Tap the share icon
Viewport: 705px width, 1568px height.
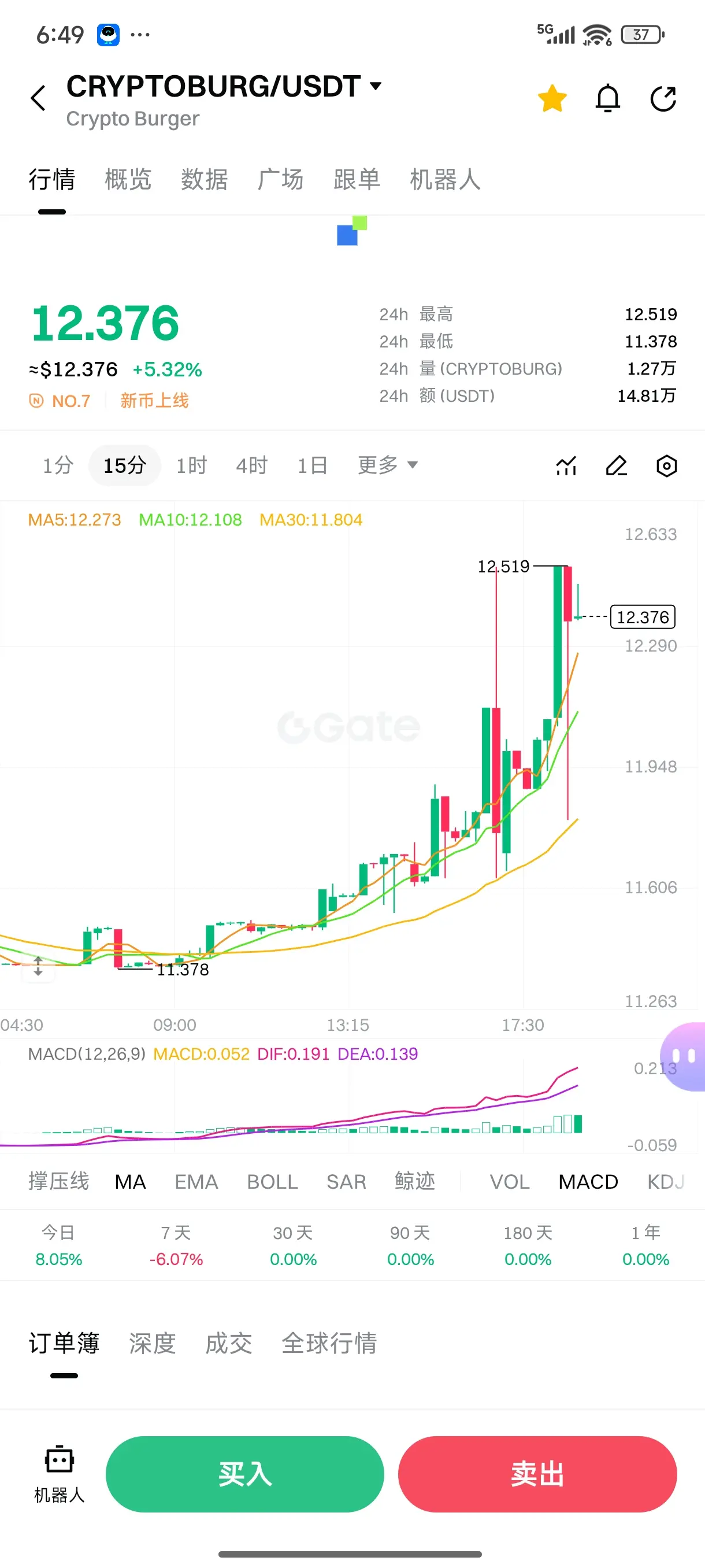coord(663,99)
